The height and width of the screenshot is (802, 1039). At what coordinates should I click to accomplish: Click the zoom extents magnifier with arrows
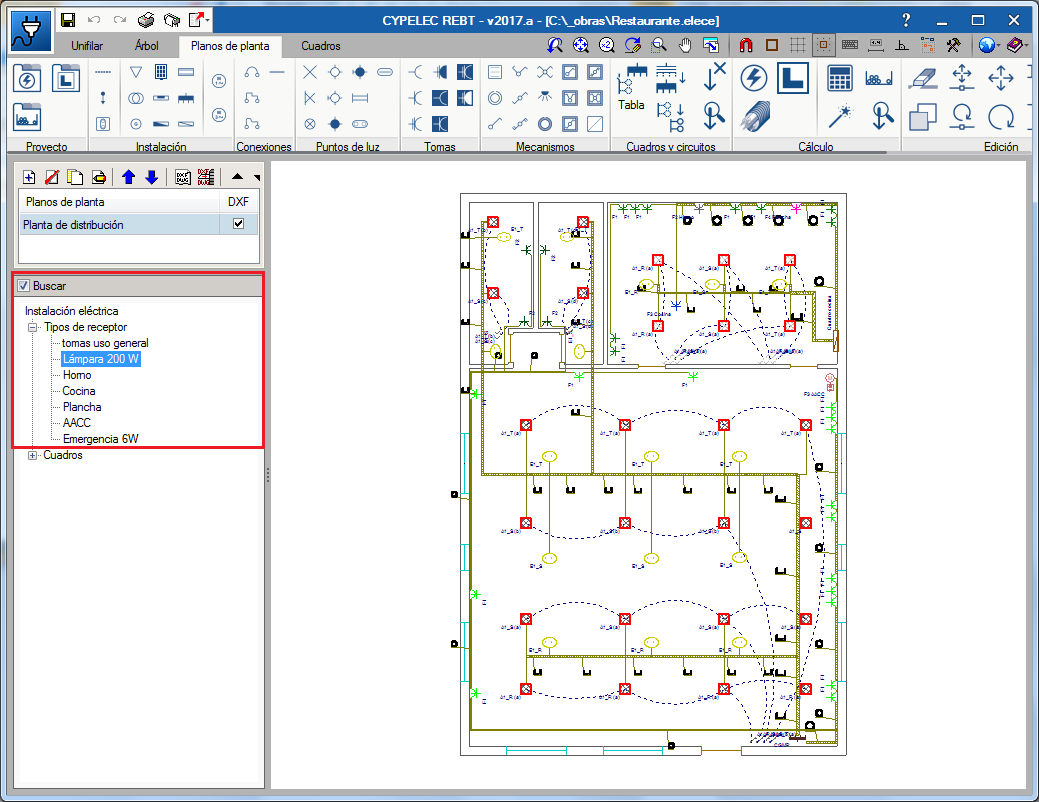coord(580,45)
